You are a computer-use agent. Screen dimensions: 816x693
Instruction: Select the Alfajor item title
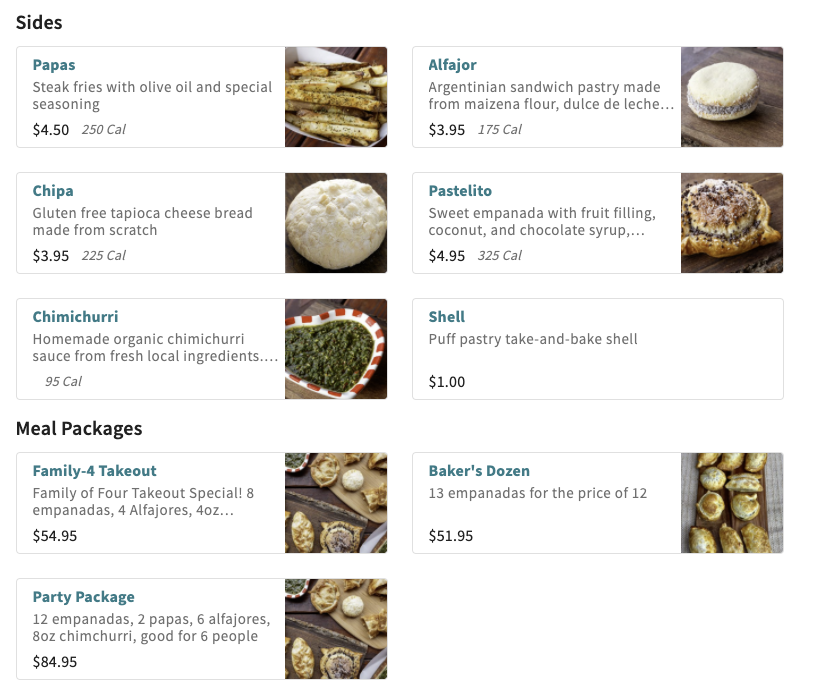452,65
